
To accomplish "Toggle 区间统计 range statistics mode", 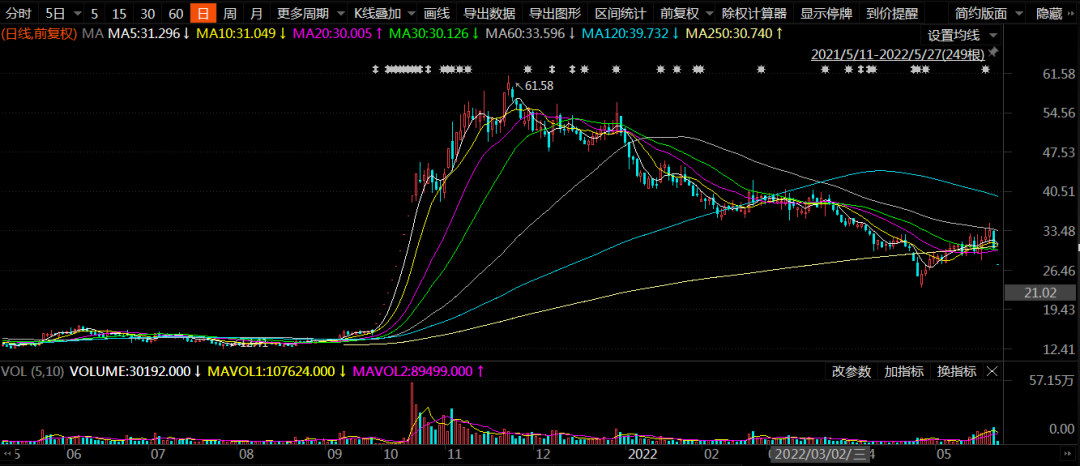I will (621, 13).
